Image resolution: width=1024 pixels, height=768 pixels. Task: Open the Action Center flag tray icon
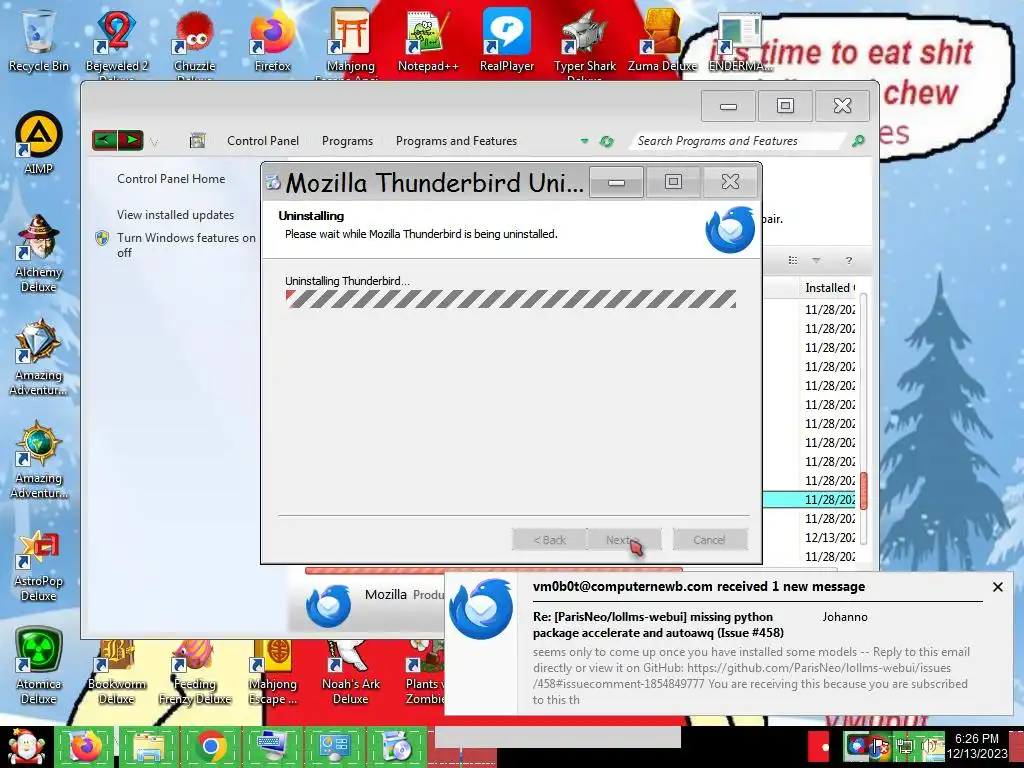880,746
